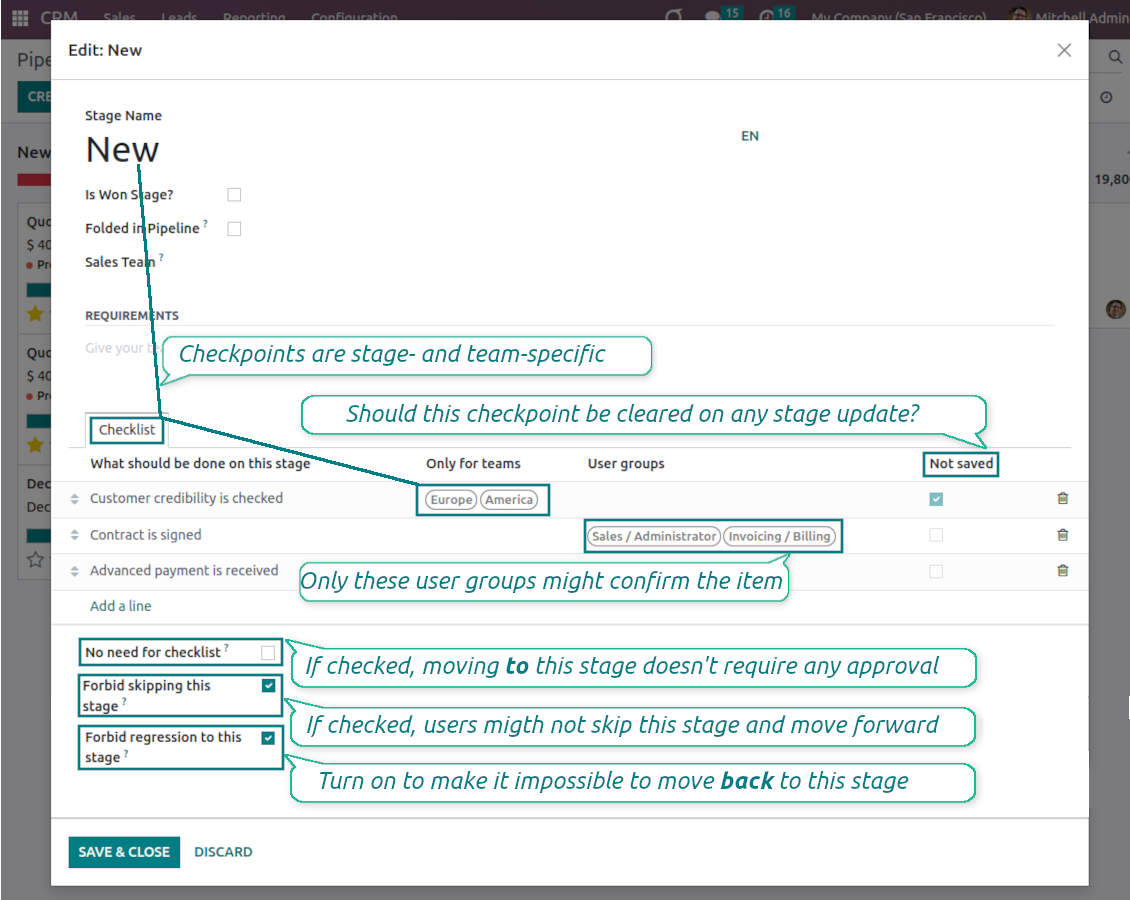Select the Customer credibility is checked text
This screenshot has height=900, width=1130.
click(186, 498)
